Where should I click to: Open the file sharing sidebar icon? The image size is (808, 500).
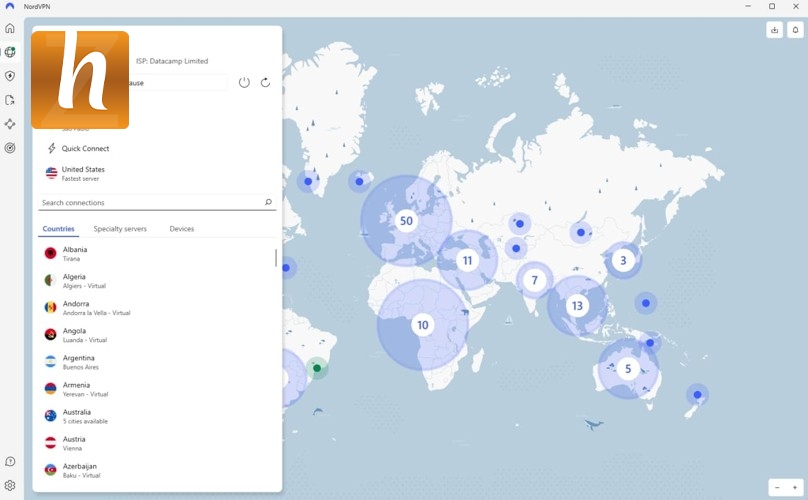[x=10, y=100]
